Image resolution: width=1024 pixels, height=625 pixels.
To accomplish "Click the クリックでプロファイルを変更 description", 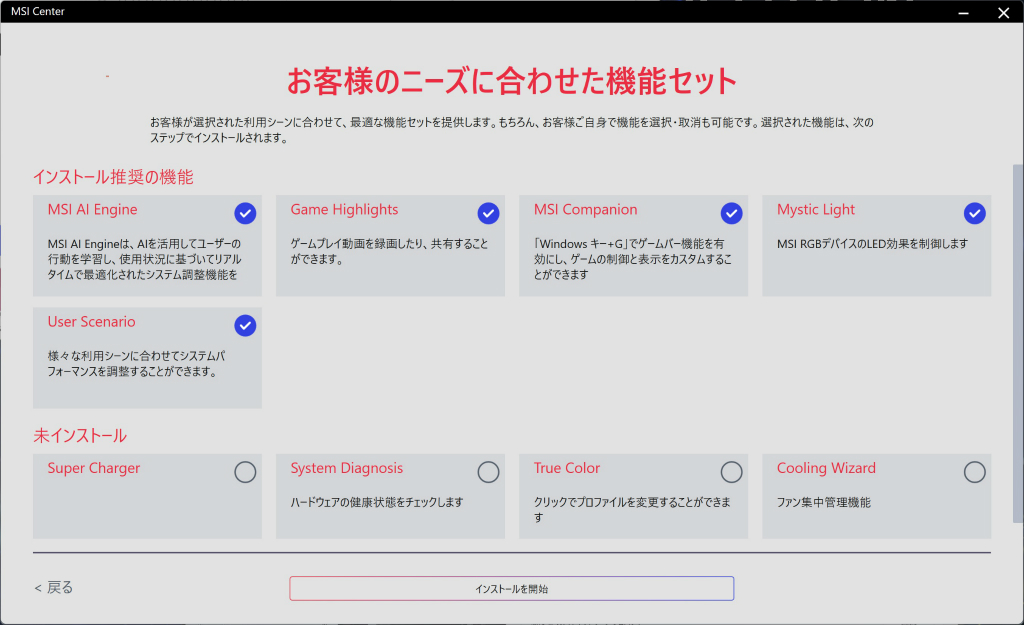I will click(632, 509).
